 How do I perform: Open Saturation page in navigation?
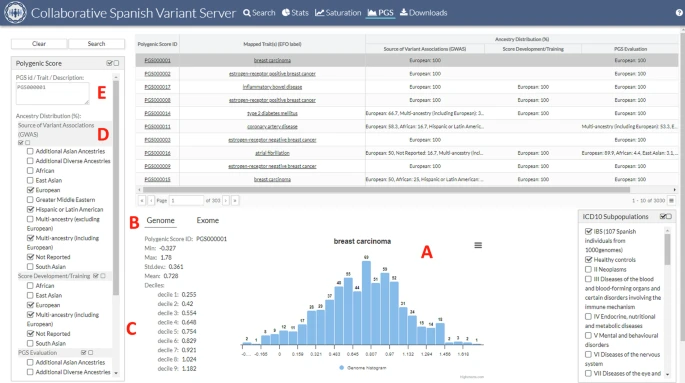point(338,13)
